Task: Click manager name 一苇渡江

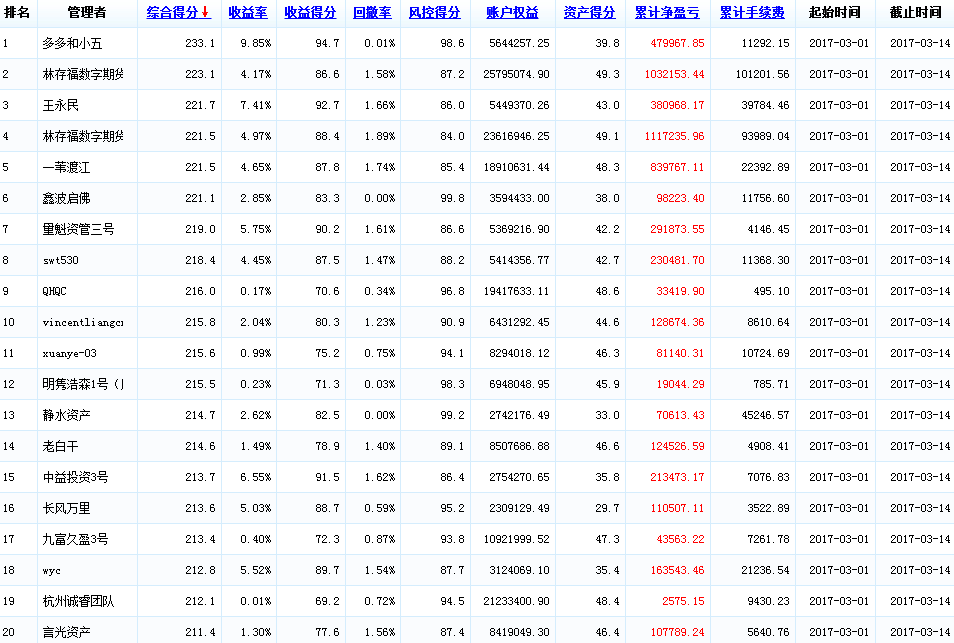Action: pyautogui.click(x=66, y=167)
